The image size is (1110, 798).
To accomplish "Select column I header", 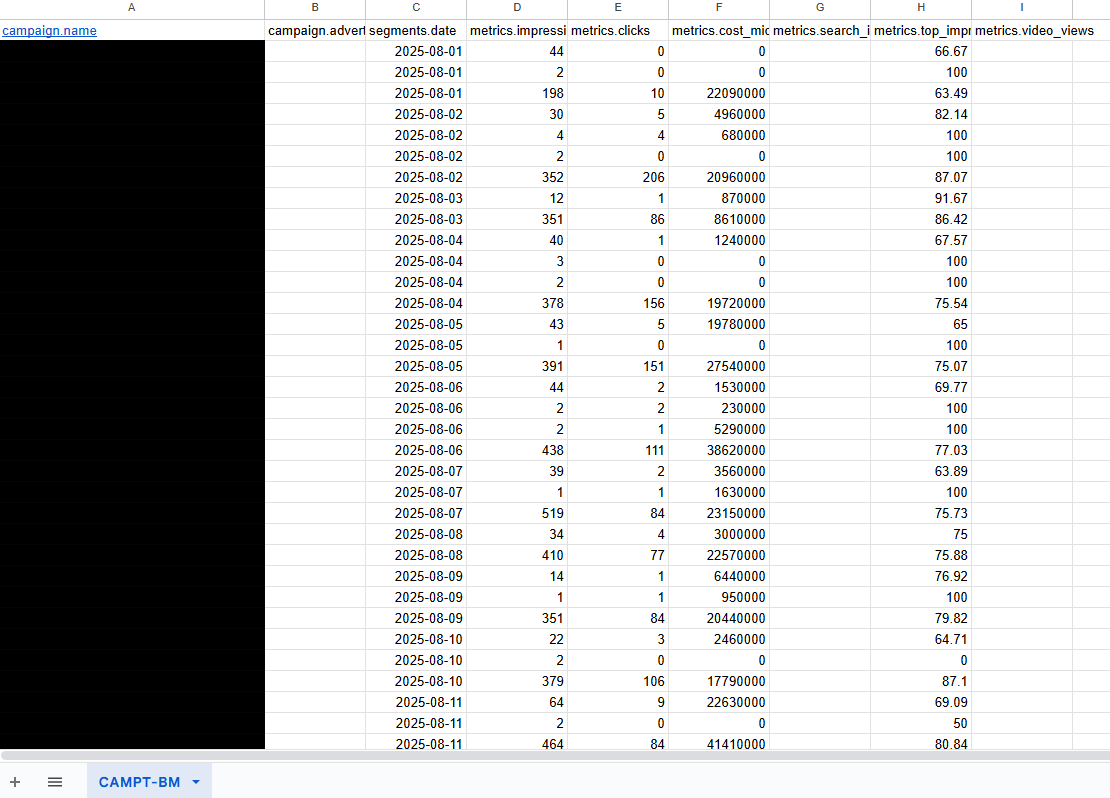I will tap(1021, 8).
